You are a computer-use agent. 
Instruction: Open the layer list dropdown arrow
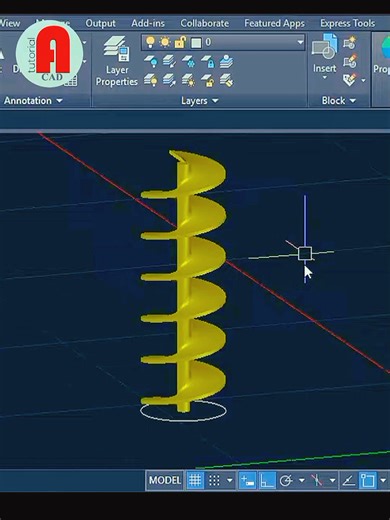point(300,42)
